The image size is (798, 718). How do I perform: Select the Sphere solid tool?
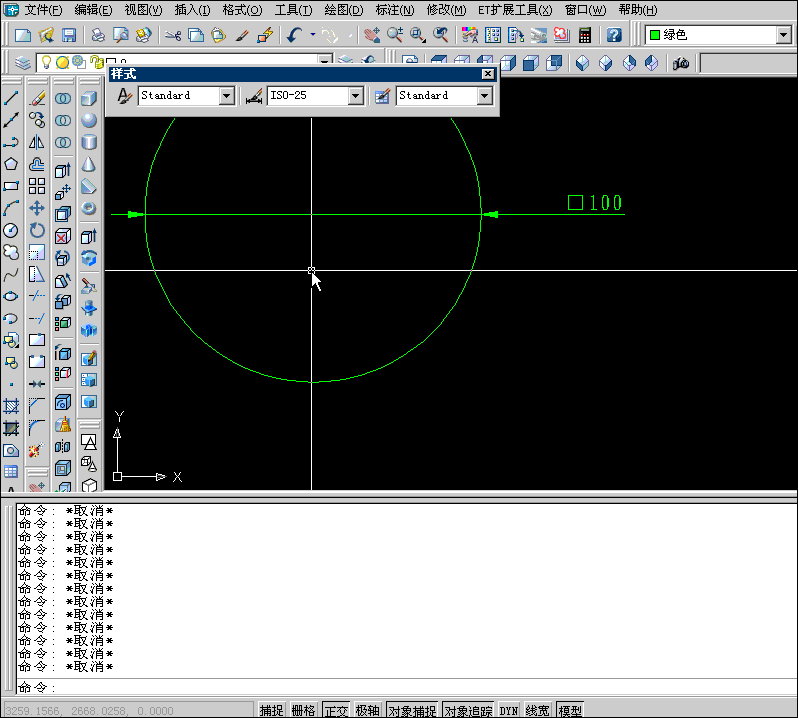[x=89, y=120]
